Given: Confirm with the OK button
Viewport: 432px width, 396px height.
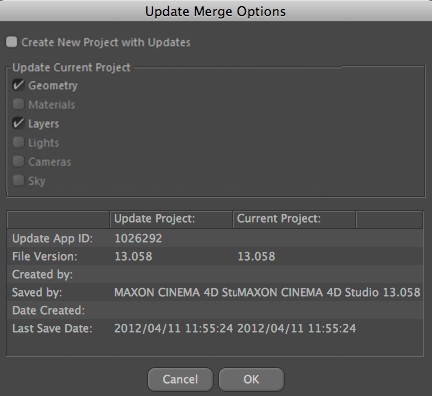Looking at the screenshot, I should tap(251, 379).
